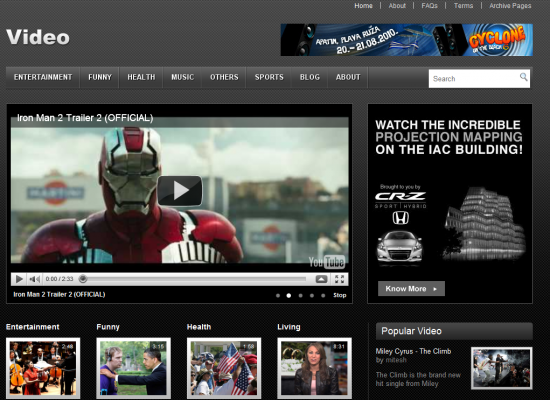
Task: Click the Miley Cyrus - The Climb title
Action: pos(413,351)
